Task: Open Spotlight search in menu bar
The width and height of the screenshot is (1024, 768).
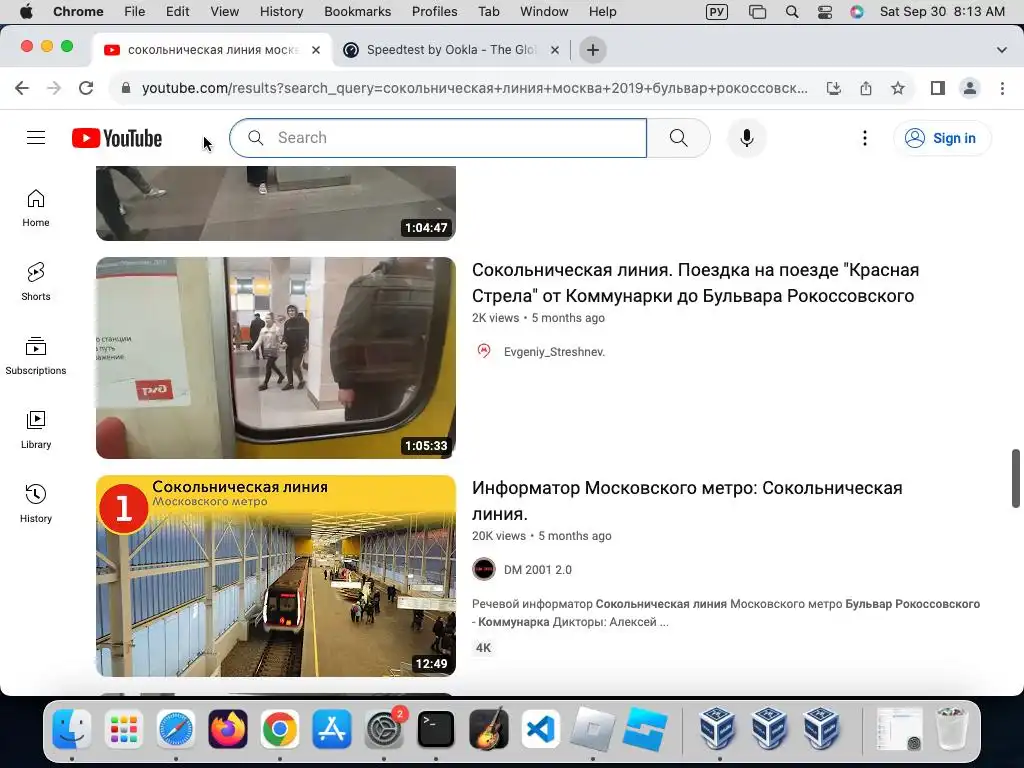Action: (x=792, y=12)
